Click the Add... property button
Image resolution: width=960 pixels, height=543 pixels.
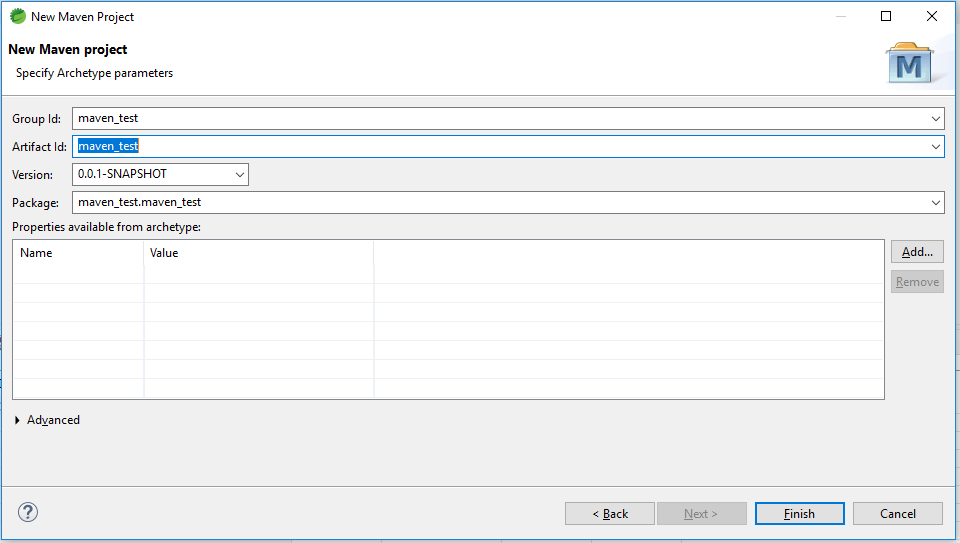(917, 252)
